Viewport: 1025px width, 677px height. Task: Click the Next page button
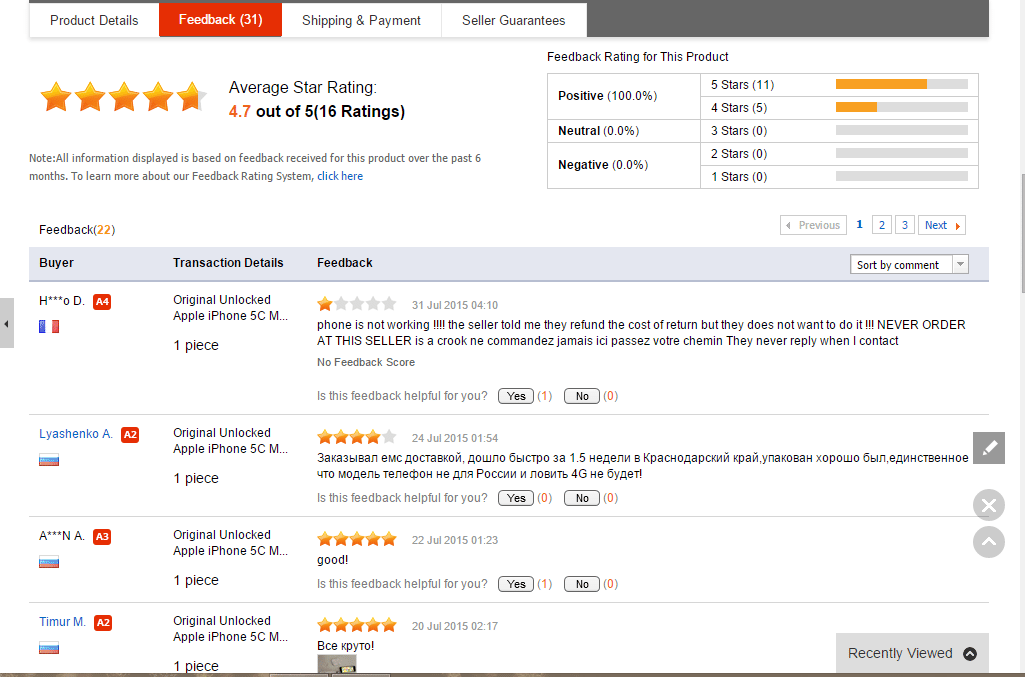(x=941, y=225)
